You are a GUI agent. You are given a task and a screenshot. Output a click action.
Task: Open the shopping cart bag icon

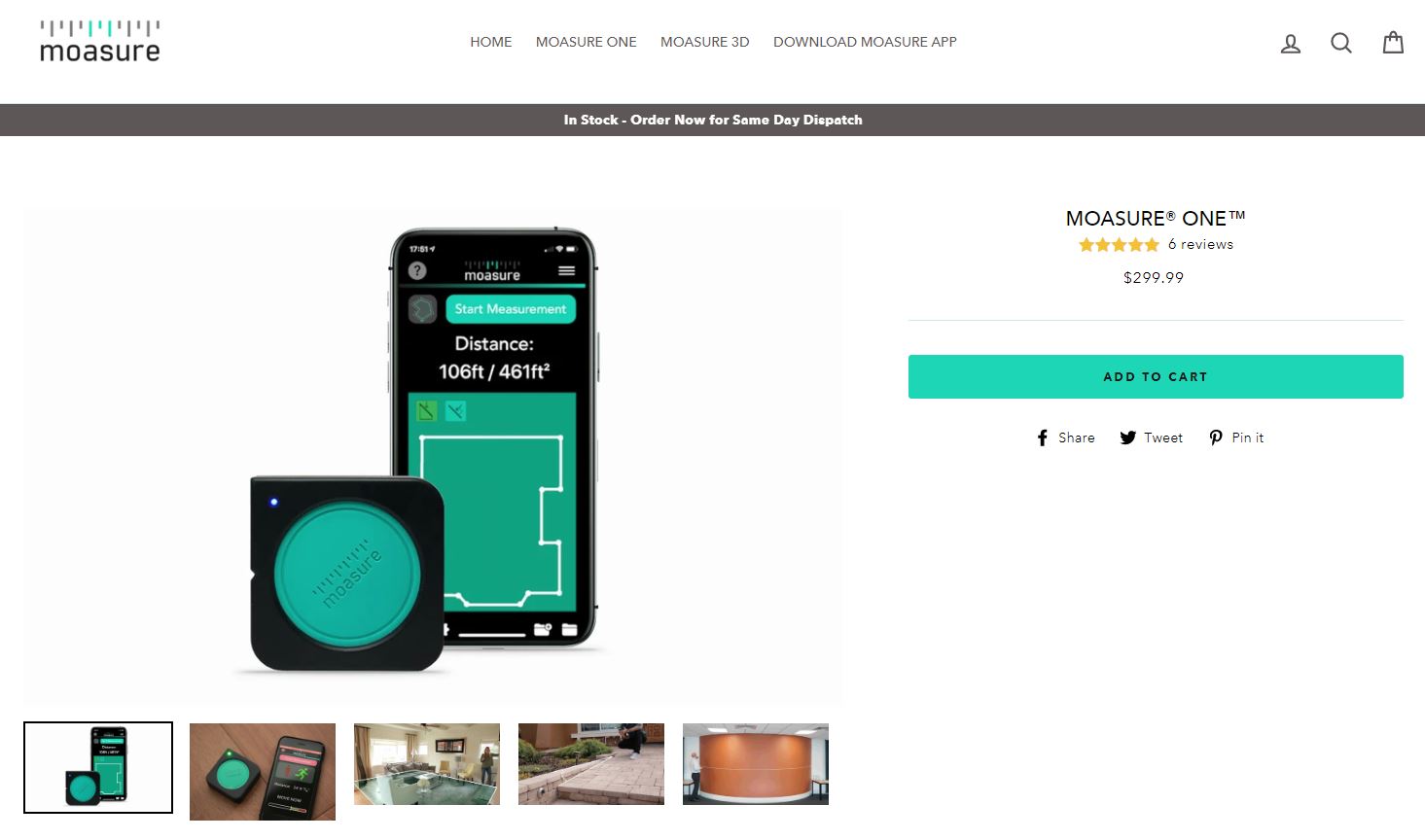click(x=1393, y=42)
